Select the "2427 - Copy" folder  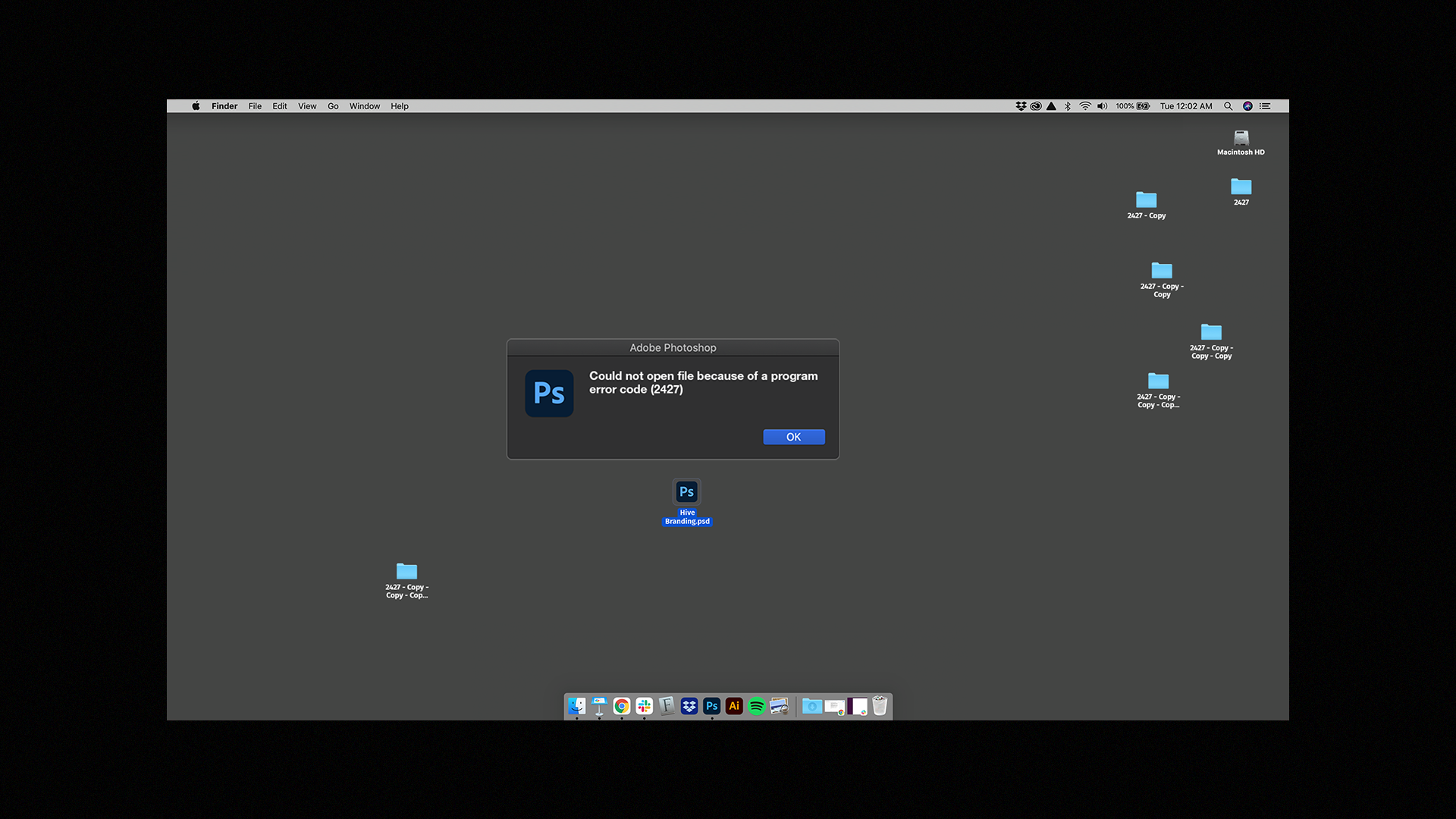click(1147, 200)
